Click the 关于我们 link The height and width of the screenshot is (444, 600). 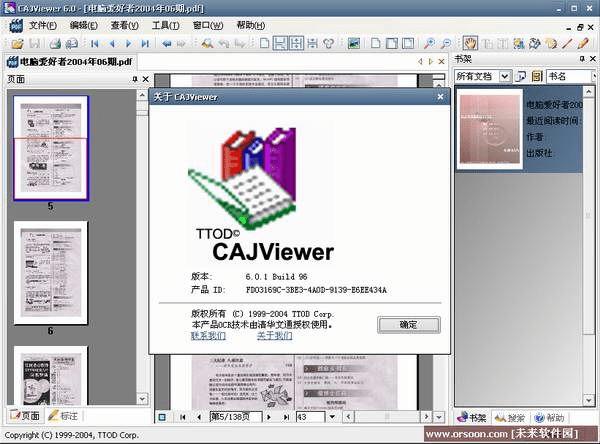tap(274, 336)
